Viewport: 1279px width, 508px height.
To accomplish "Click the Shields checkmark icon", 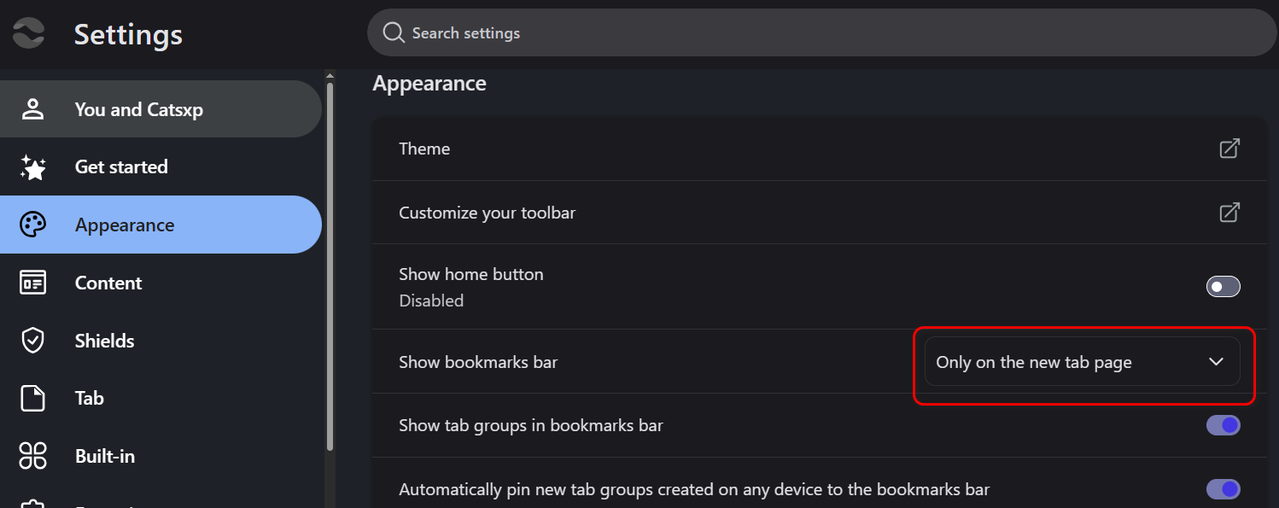I will 33,341.
